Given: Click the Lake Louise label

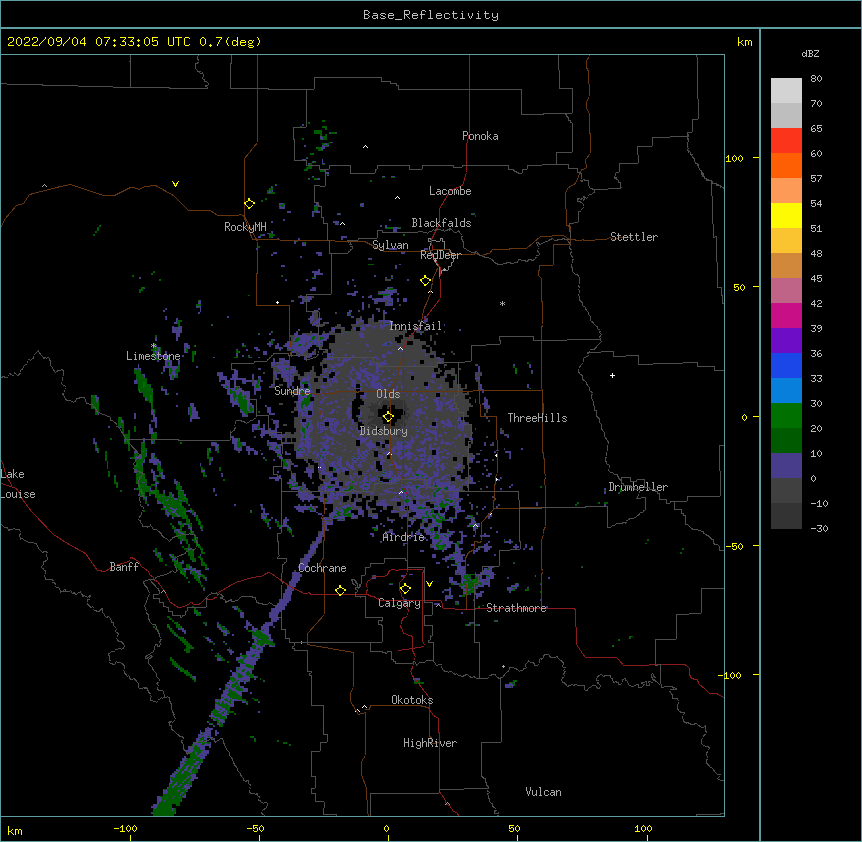Looking at the screenshot, I should coord(18,484).
